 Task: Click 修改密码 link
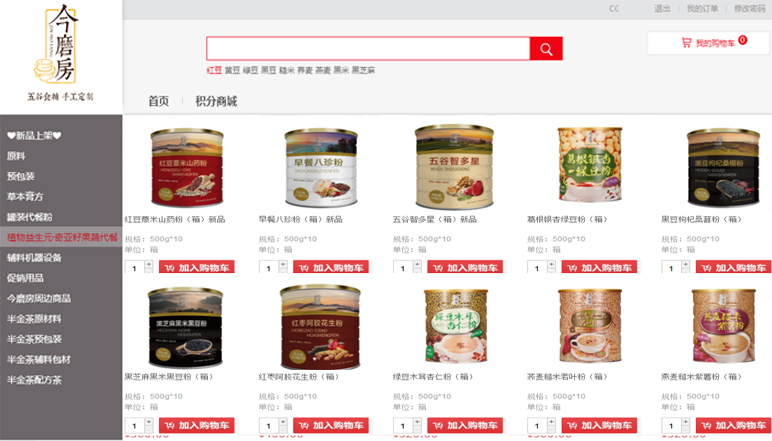(x=749, y=8)
